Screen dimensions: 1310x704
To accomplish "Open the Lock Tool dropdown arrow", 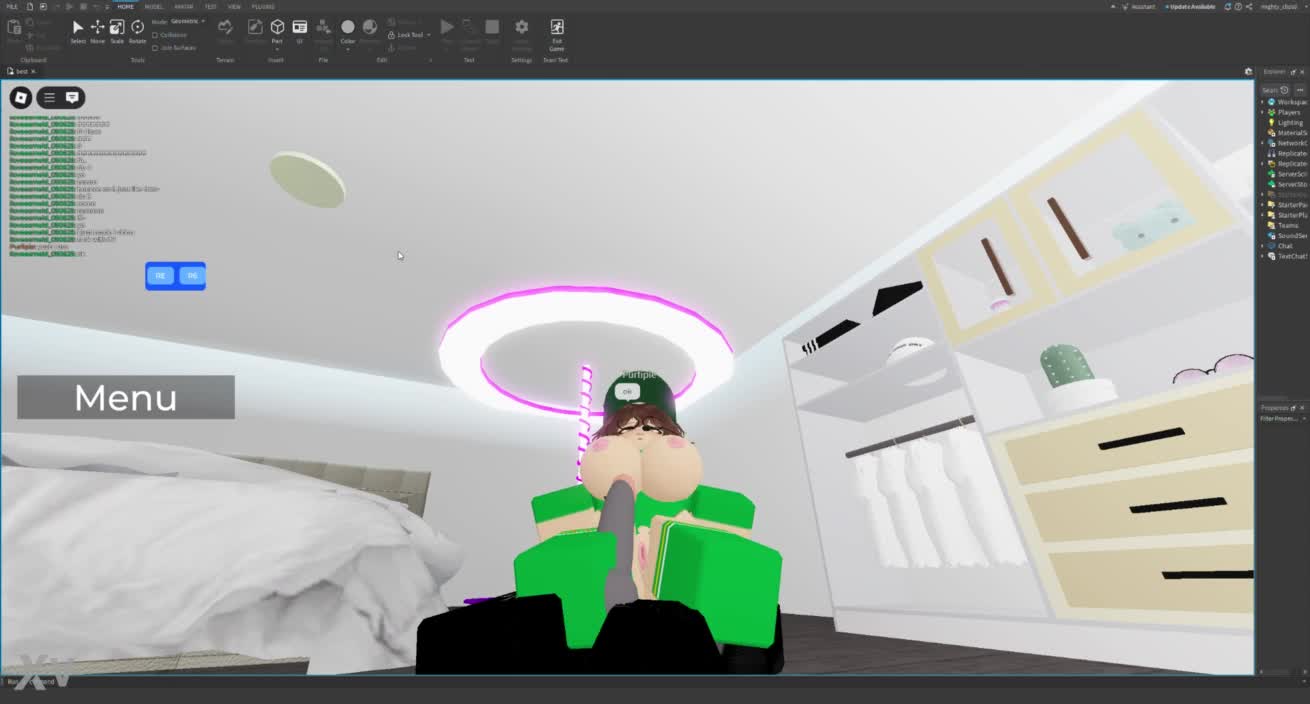I will (429, 35).
